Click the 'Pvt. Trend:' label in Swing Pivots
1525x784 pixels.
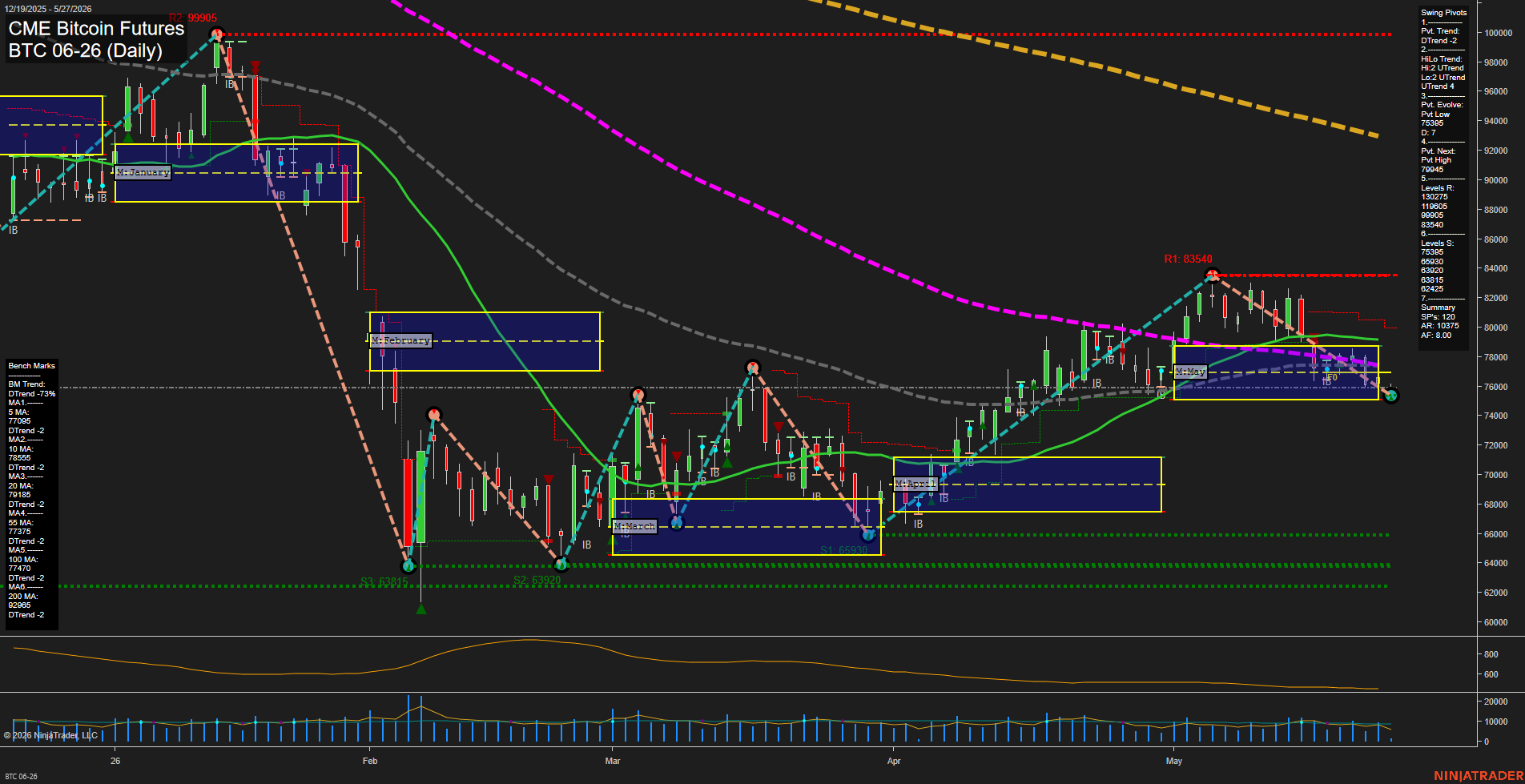point(1441,31)
